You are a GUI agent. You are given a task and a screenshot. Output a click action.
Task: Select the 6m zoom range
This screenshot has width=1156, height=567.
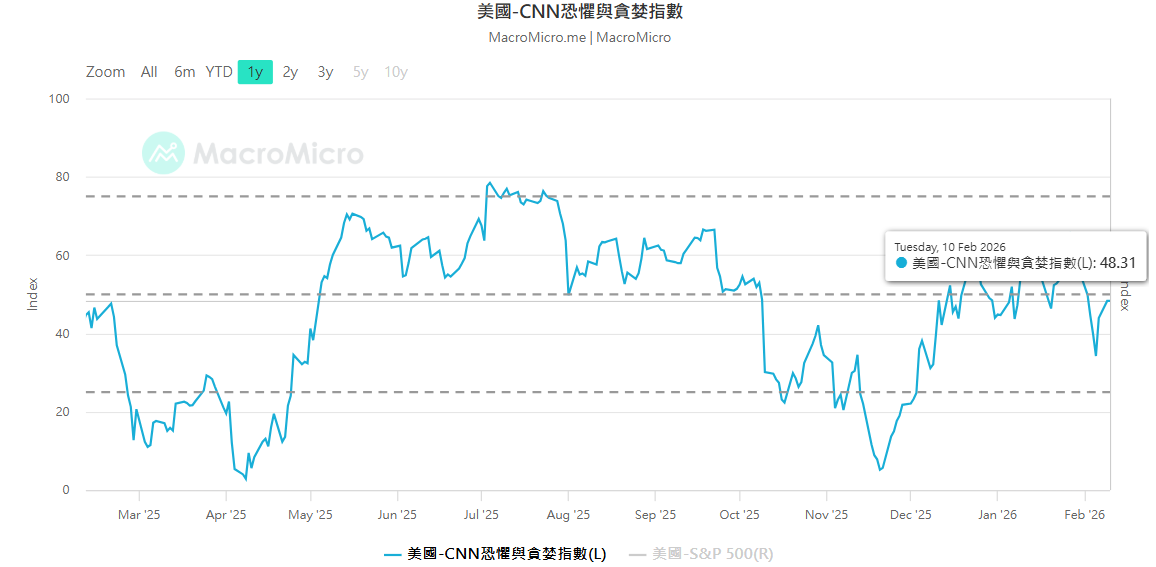tap(184, 72)
